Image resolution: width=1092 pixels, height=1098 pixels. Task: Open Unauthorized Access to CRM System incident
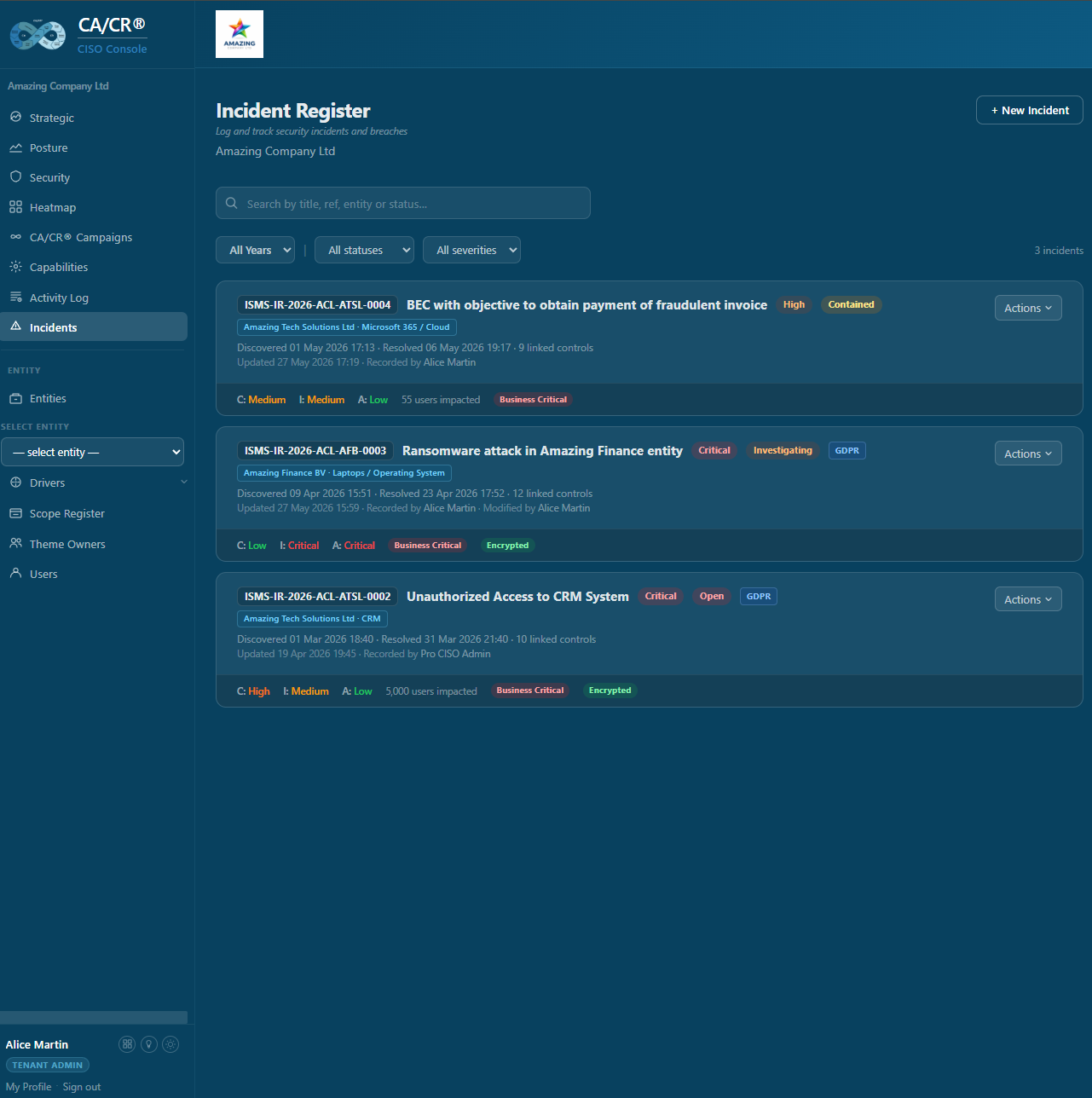point(517,597)
